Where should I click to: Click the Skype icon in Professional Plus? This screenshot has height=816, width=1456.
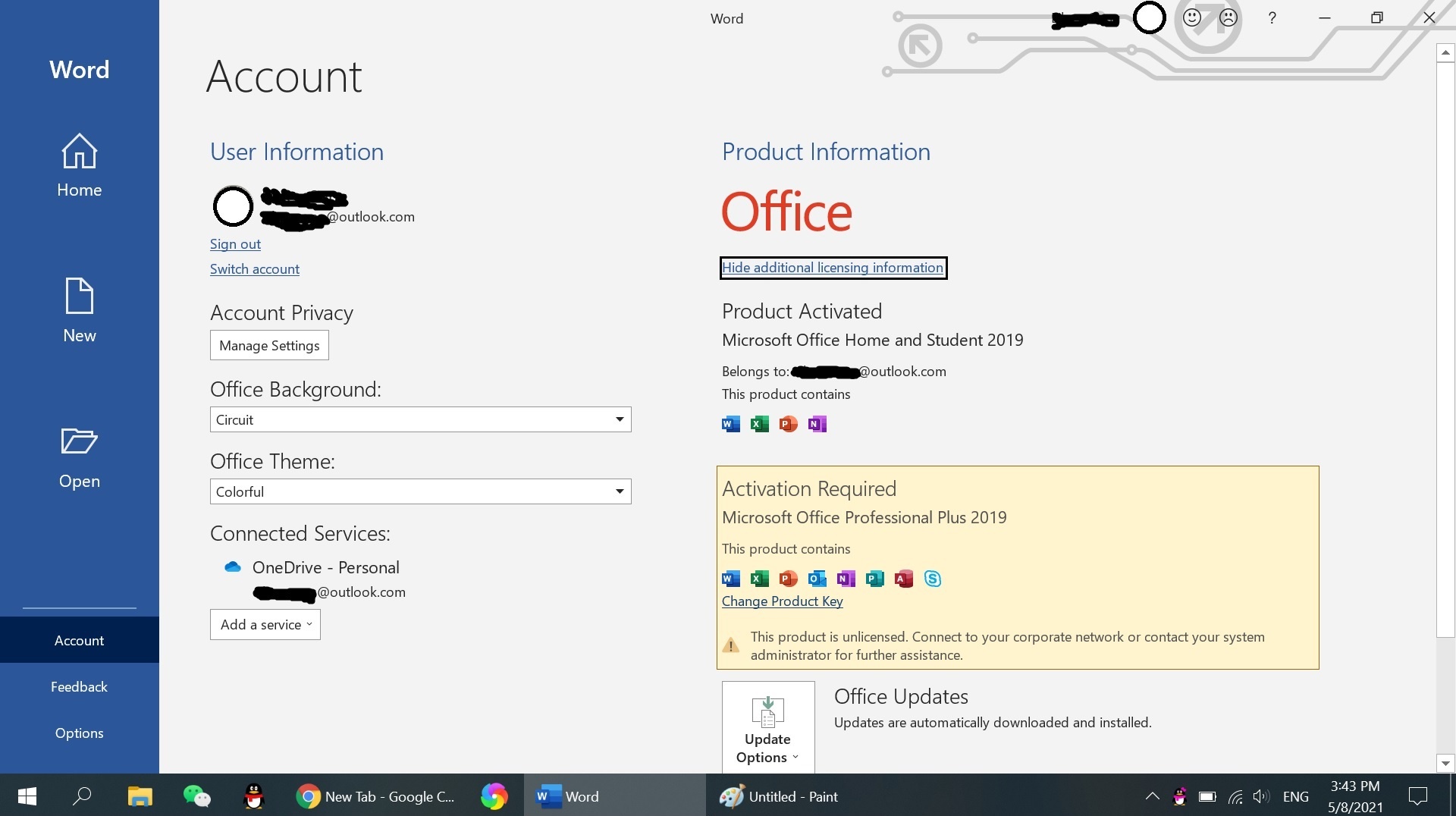tap(933, 579)
